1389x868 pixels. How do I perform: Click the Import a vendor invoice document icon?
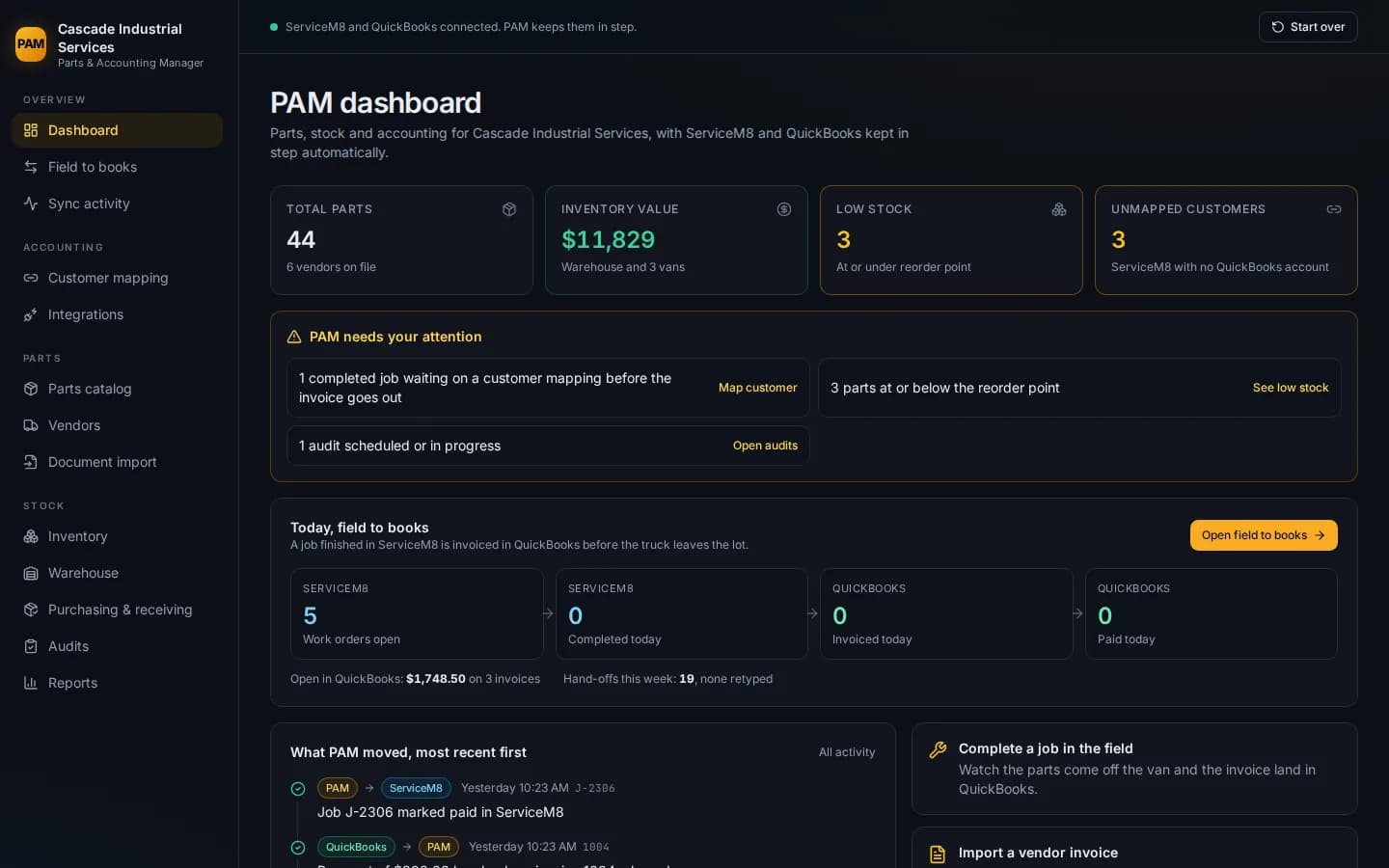pyautogui.click(x=938, y=854)
